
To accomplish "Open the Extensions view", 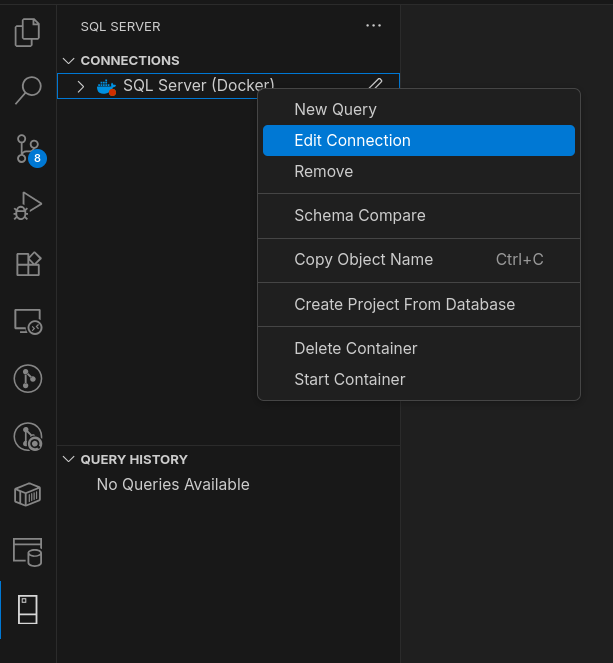I will [x=28, y=264].
